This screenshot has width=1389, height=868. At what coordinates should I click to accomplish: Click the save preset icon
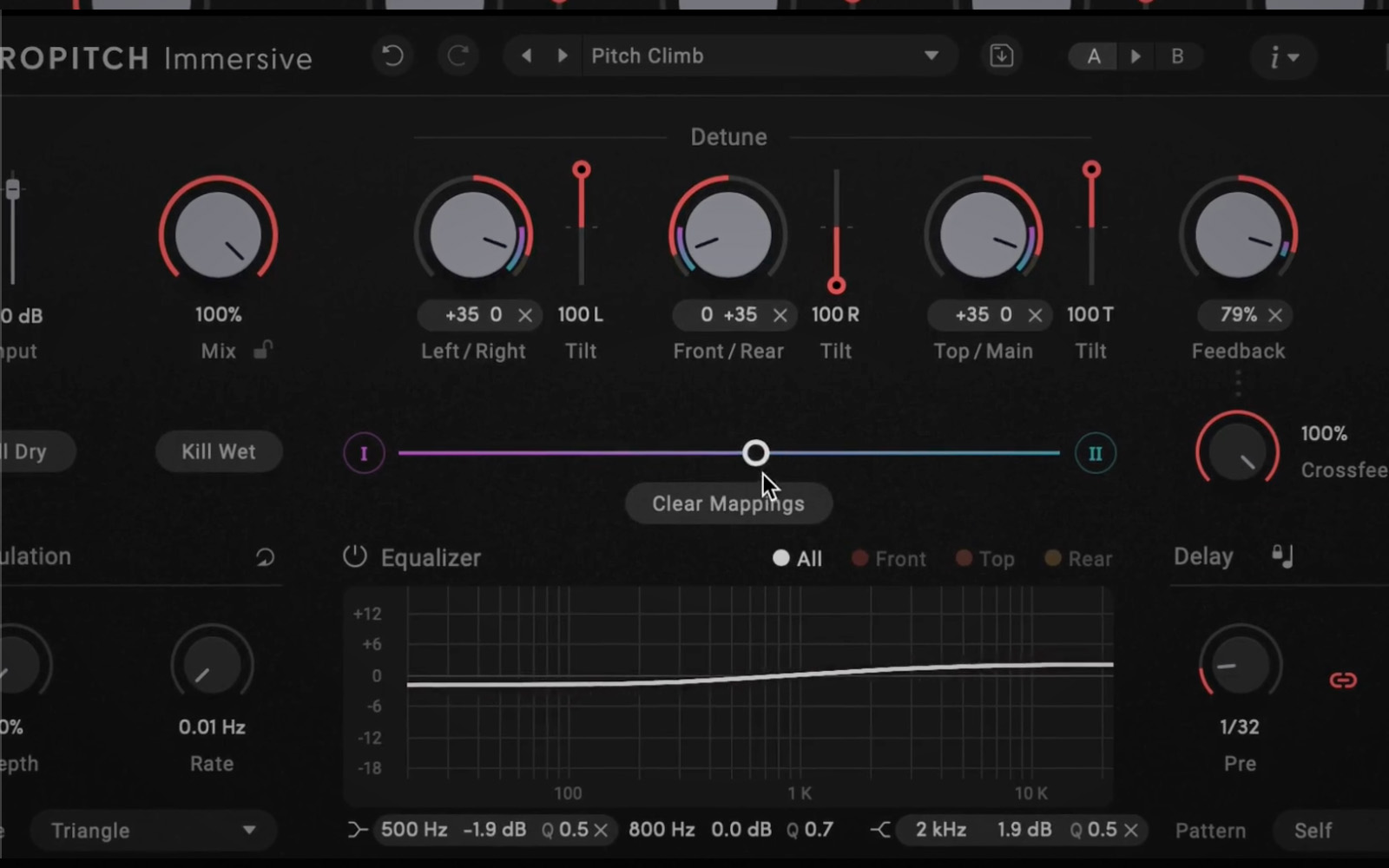[1001, 56]
